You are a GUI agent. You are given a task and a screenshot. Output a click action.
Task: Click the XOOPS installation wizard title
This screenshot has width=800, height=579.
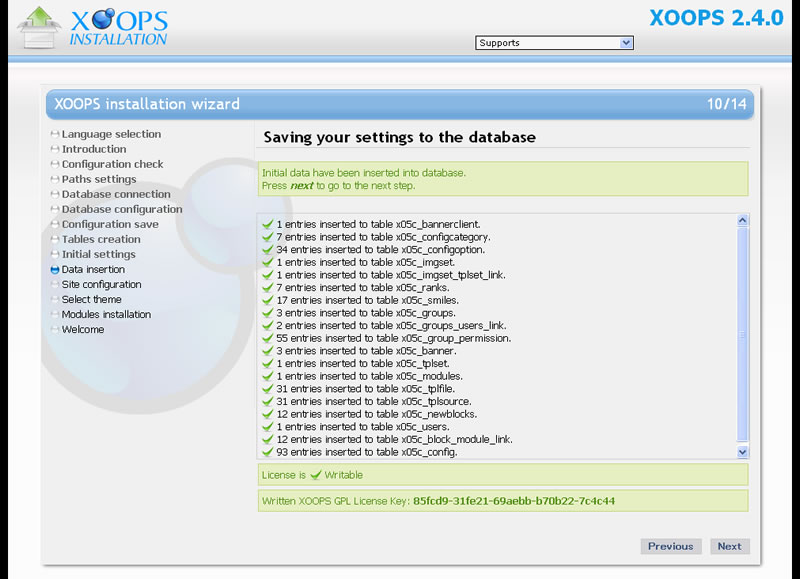tap(147, 104)
